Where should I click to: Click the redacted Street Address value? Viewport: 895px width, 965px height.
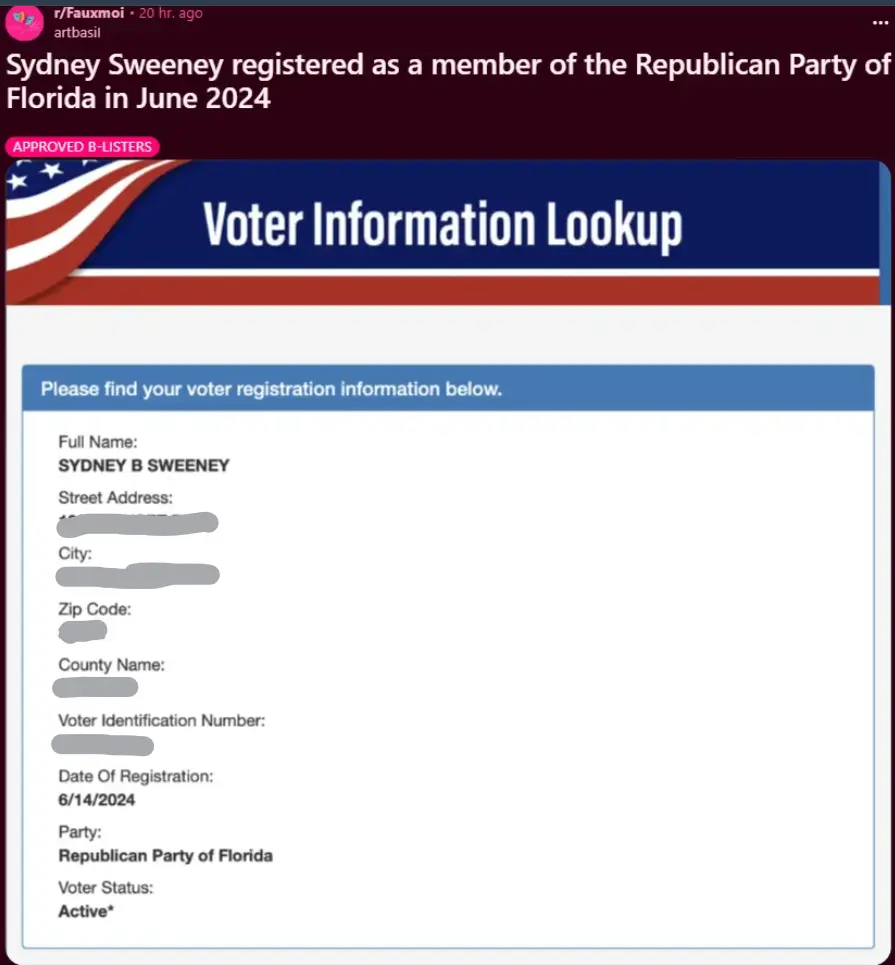point(137,521)
